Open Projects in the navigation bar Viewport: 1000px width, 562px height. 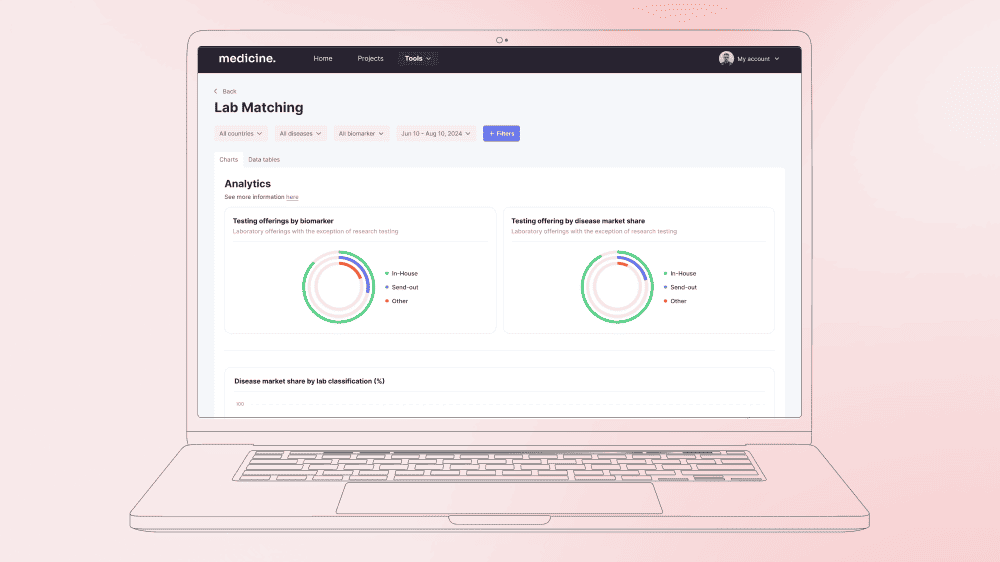coord(370,59)
